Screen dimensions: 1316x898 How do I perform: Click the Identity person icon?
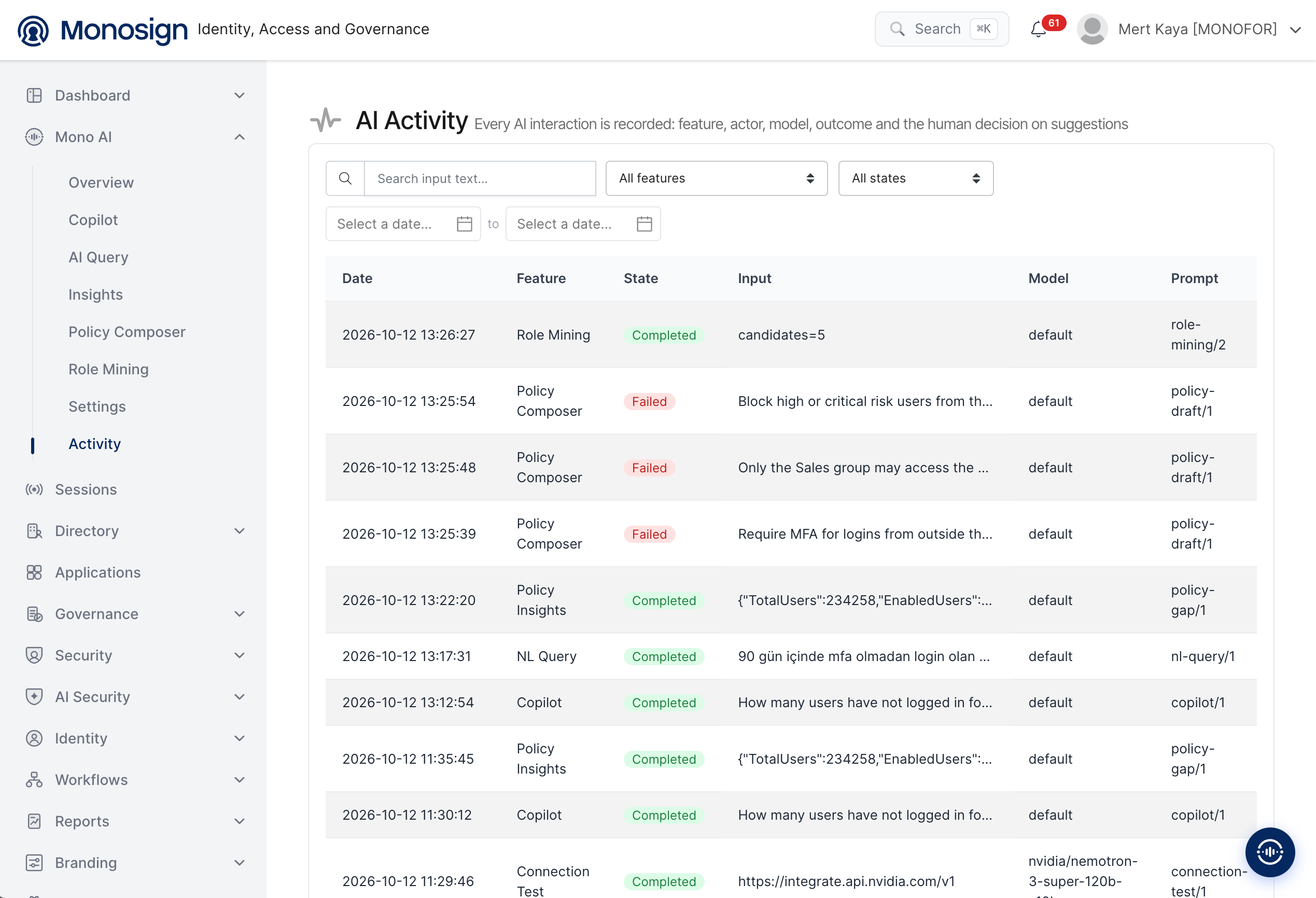coord(34,738)
